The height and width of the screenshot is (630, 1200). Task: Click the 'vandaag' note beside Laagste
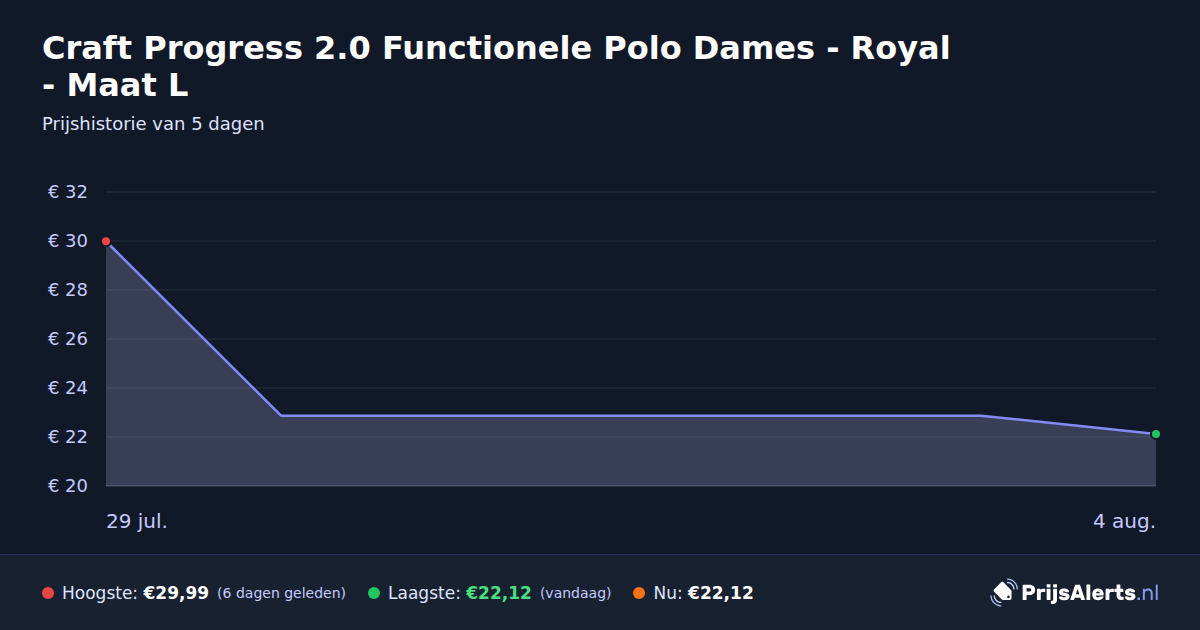click(x=575, y=593)
